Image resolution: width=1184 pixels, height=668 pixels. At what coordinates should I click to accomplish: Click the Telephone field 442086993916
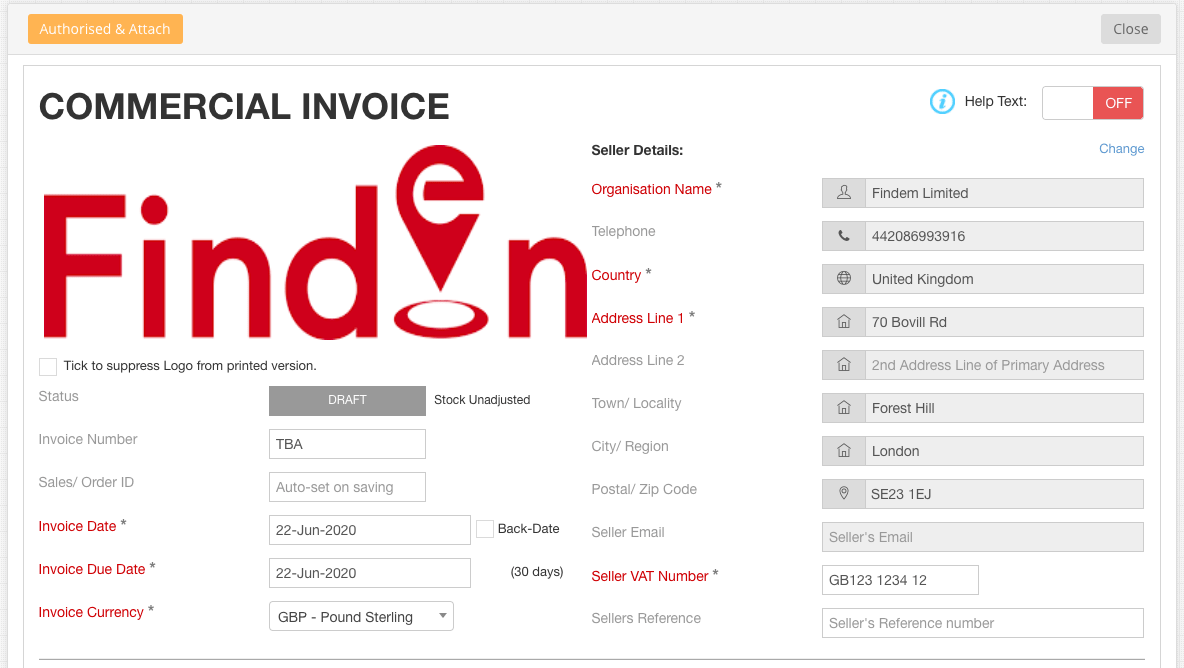1004,236
